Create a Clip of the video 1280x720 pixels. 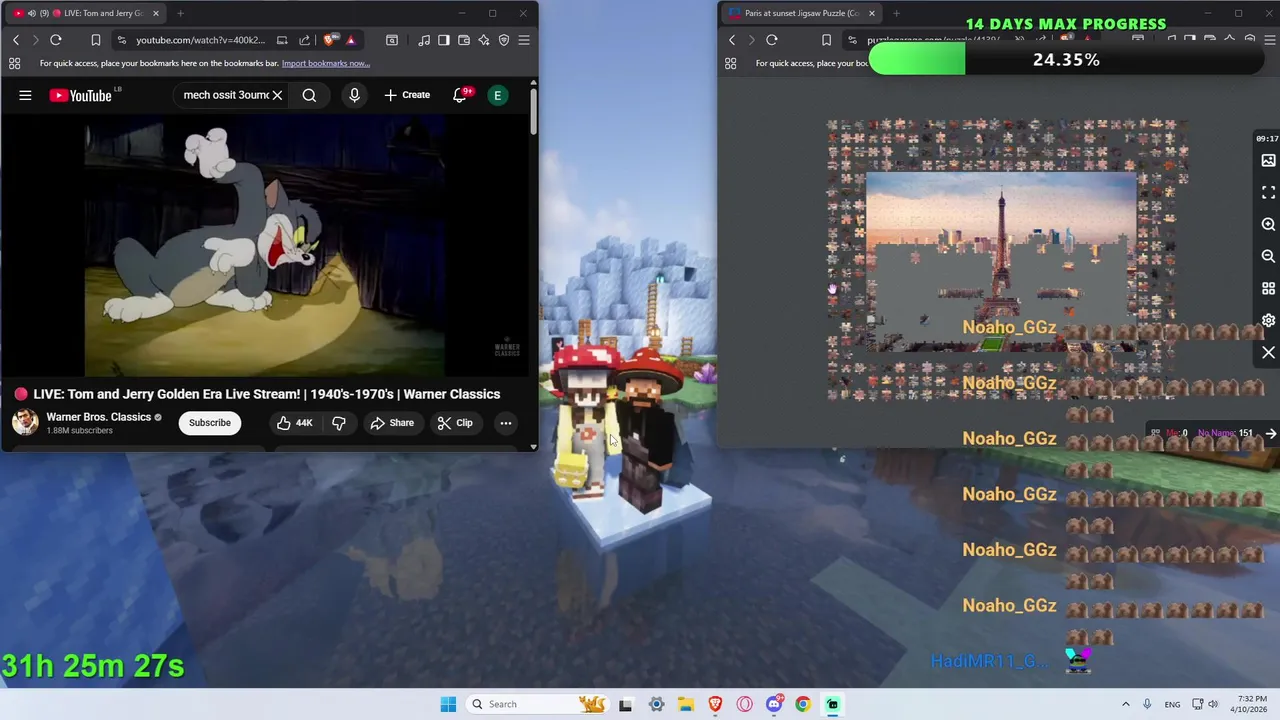tap(455, 423)
